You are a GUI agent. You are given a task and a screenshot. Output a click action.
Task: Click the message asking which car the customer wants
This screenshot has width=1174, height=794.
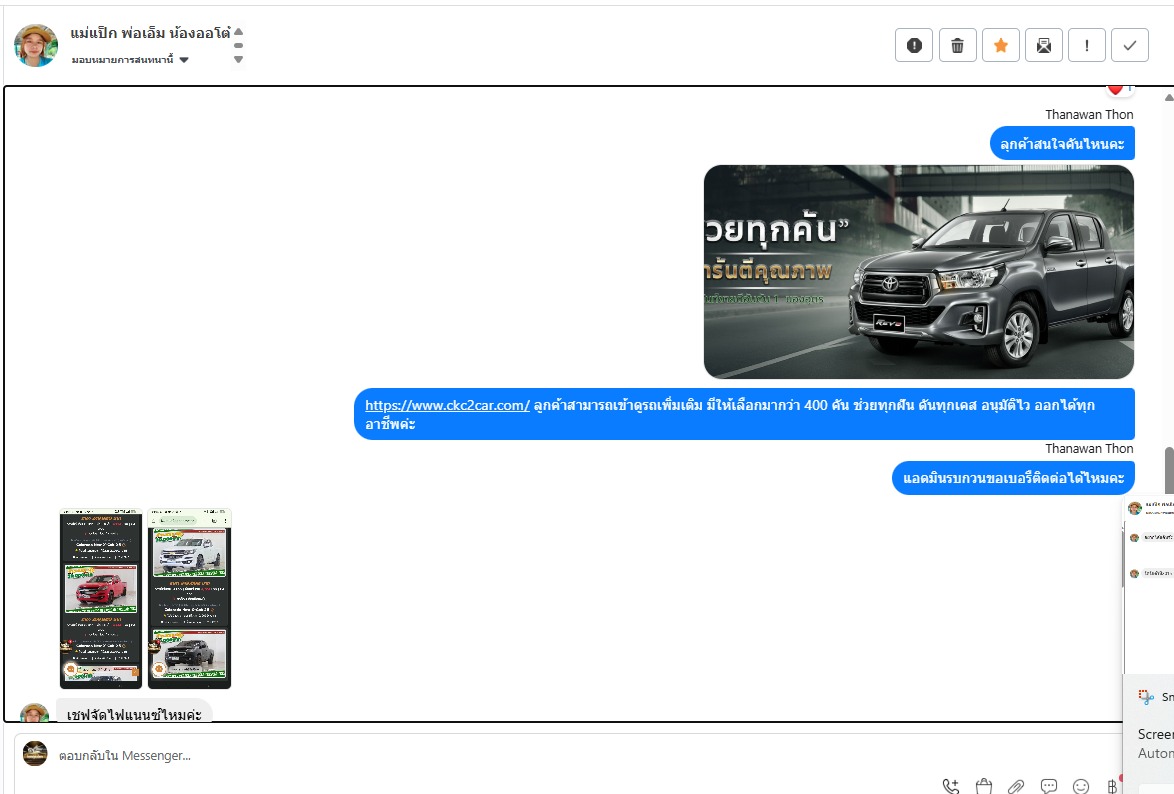[1062, 144]
